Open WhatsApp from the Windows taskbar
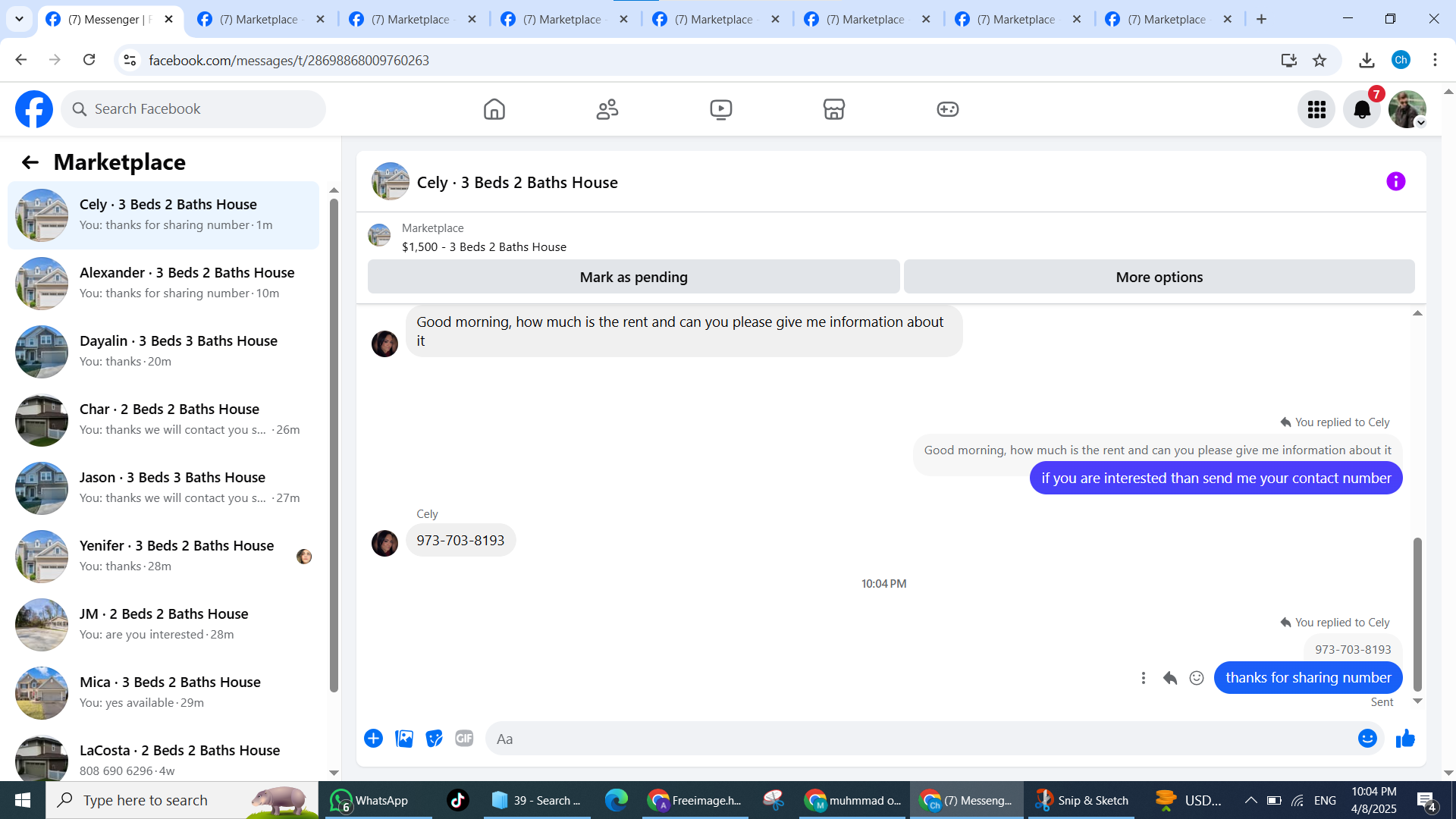This screenshot has height=819, width=1456. [372, 801]
